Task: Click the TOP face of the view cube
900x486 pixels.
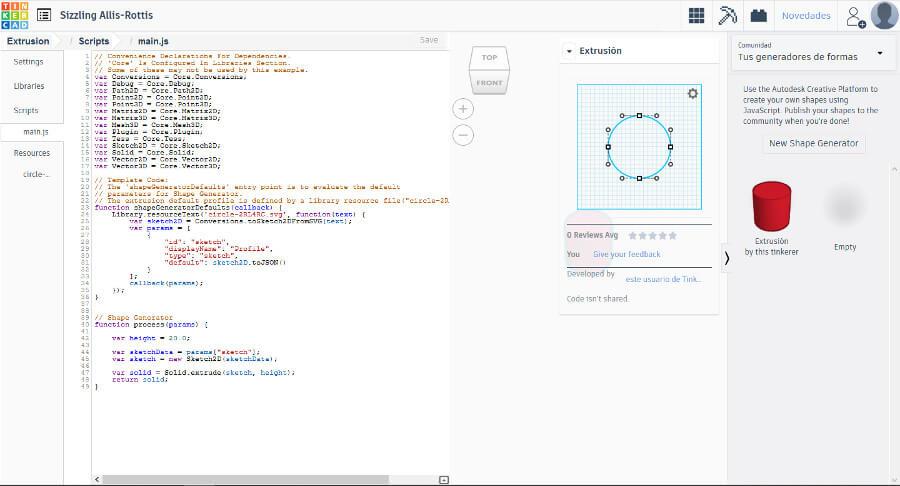Action: click(489, 58)
